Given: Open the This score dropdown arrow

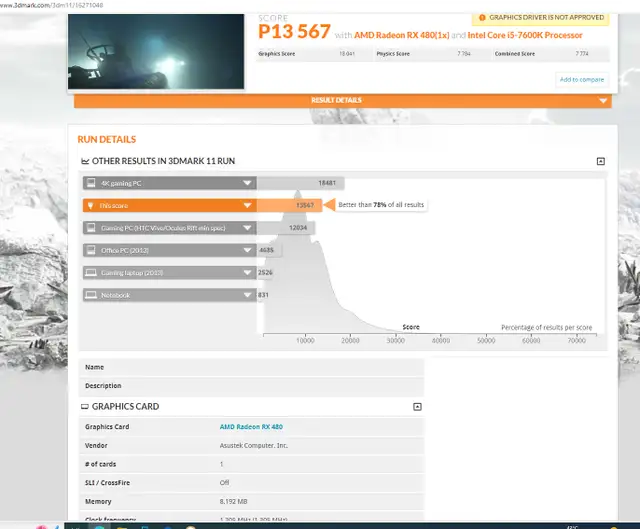Looking at the screenshot, I should click(x=247, y=205).
